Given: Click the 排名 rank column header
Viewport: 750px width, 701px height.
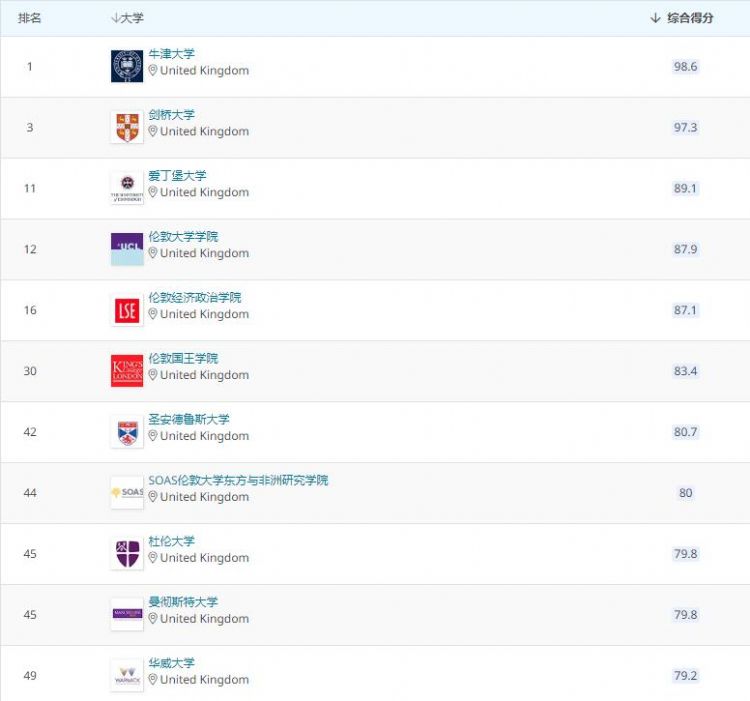Looking at the screenshot, I should tap(30, 18).
